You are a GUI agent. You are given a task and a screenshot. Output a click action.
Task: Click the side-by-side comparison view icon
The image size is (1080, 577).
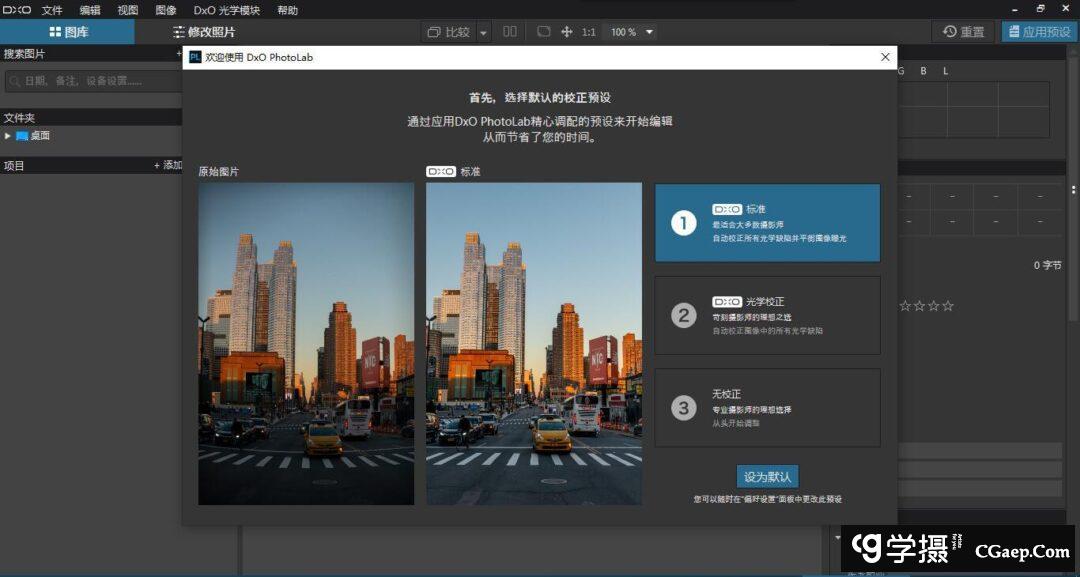coord(510,32)
